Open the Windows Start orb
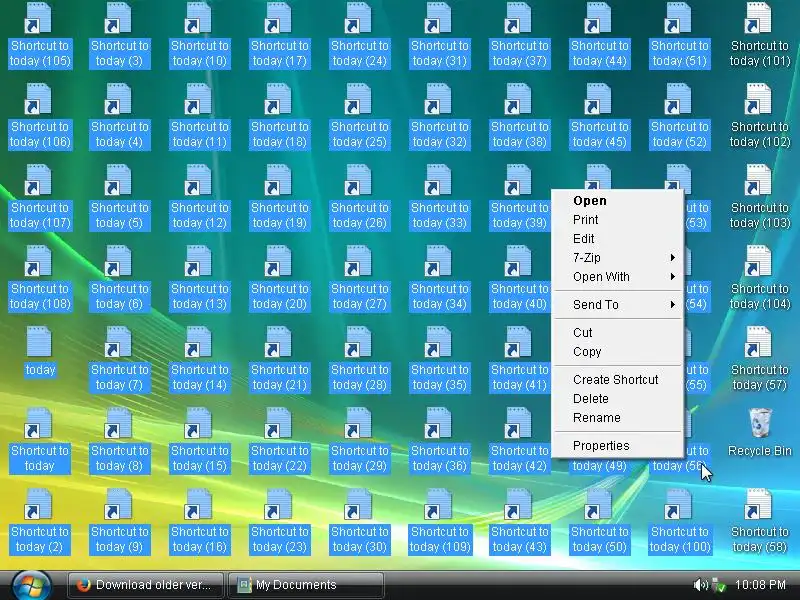The width and height of the screenshot is (800, 600). pyautogui.click(x=32, y=585)
